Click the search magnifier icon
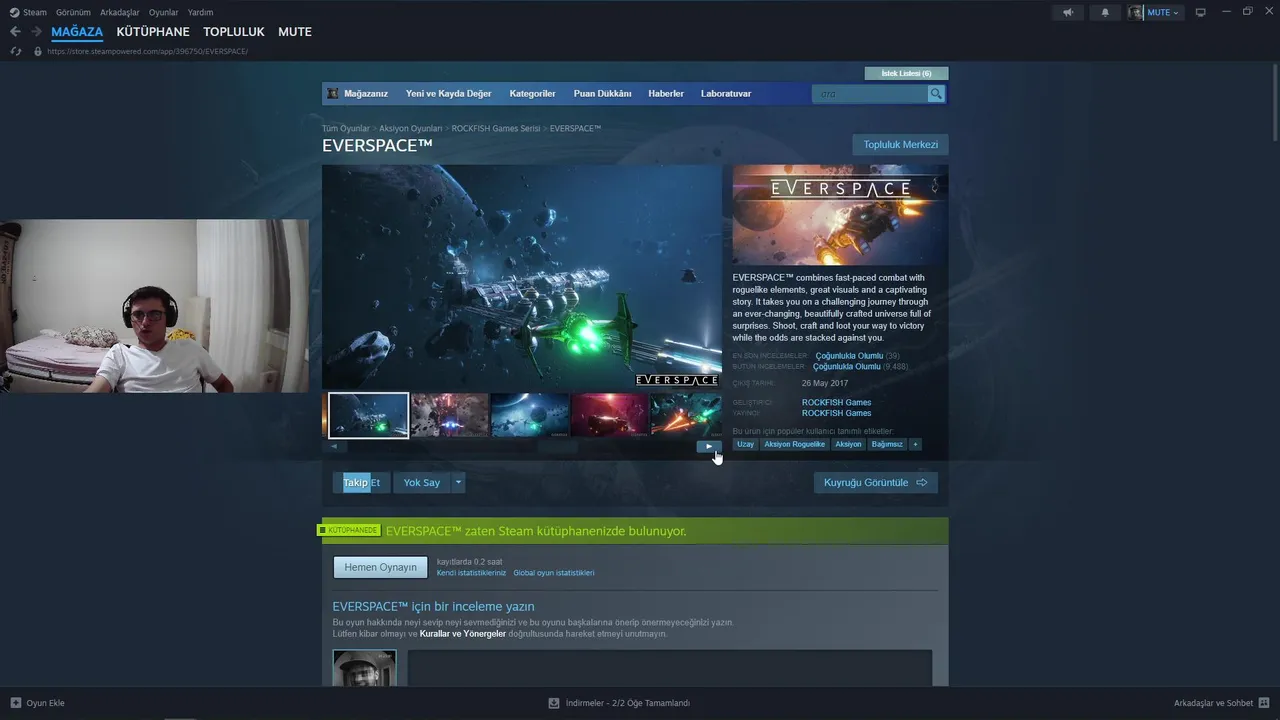This screenshot has width=1280, height=720. 936,93
